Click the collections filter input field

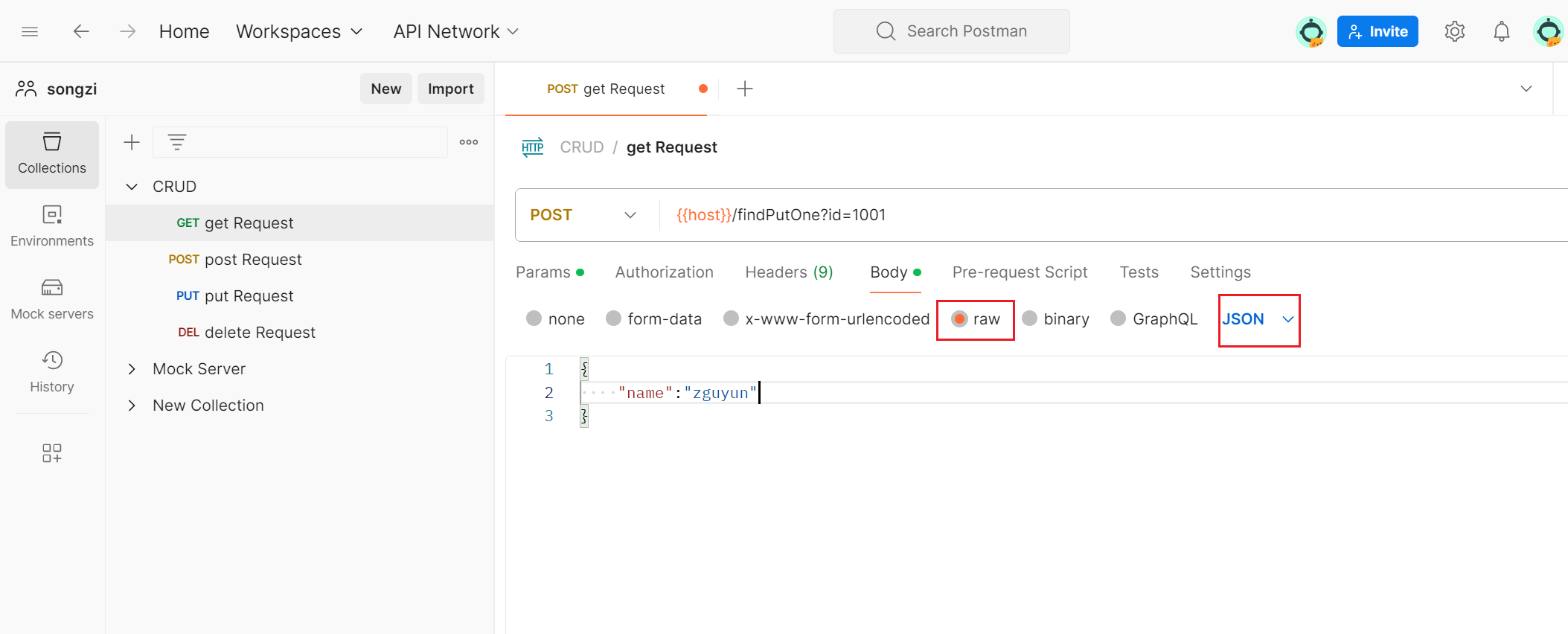[x=300, y=142]
